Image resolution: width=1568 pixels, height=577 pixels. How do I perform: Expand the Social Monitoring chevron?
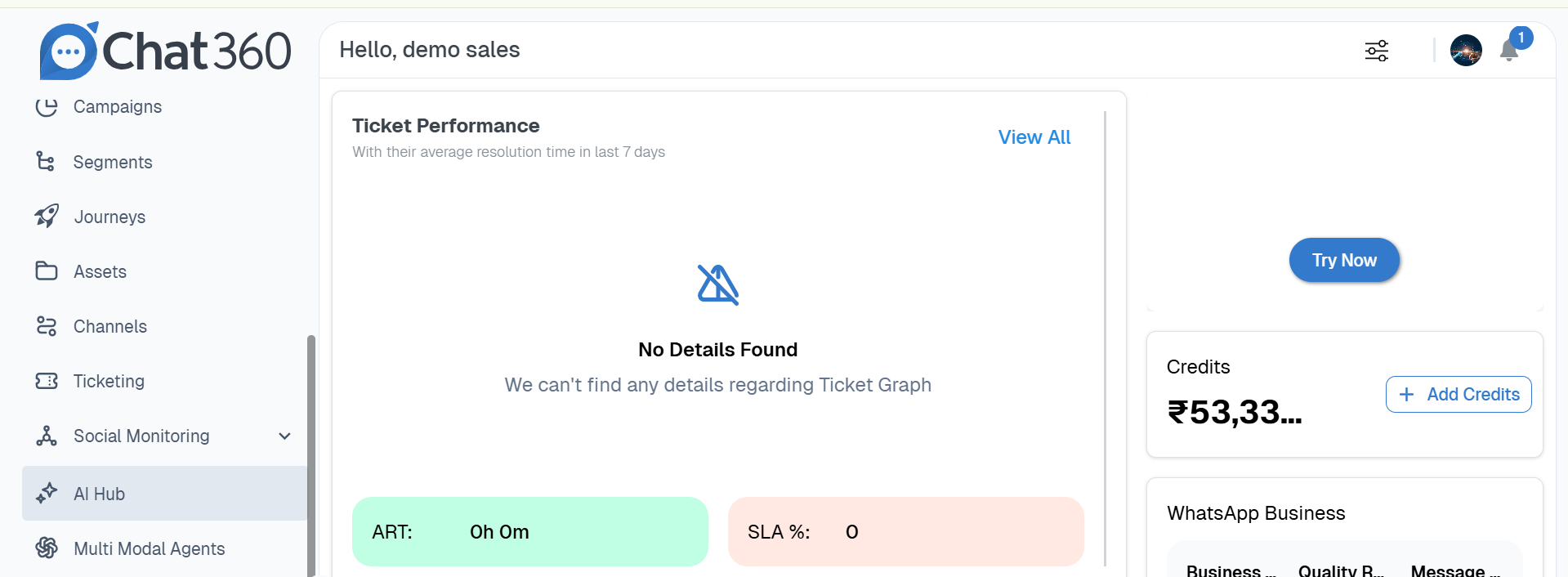[284, 436]
